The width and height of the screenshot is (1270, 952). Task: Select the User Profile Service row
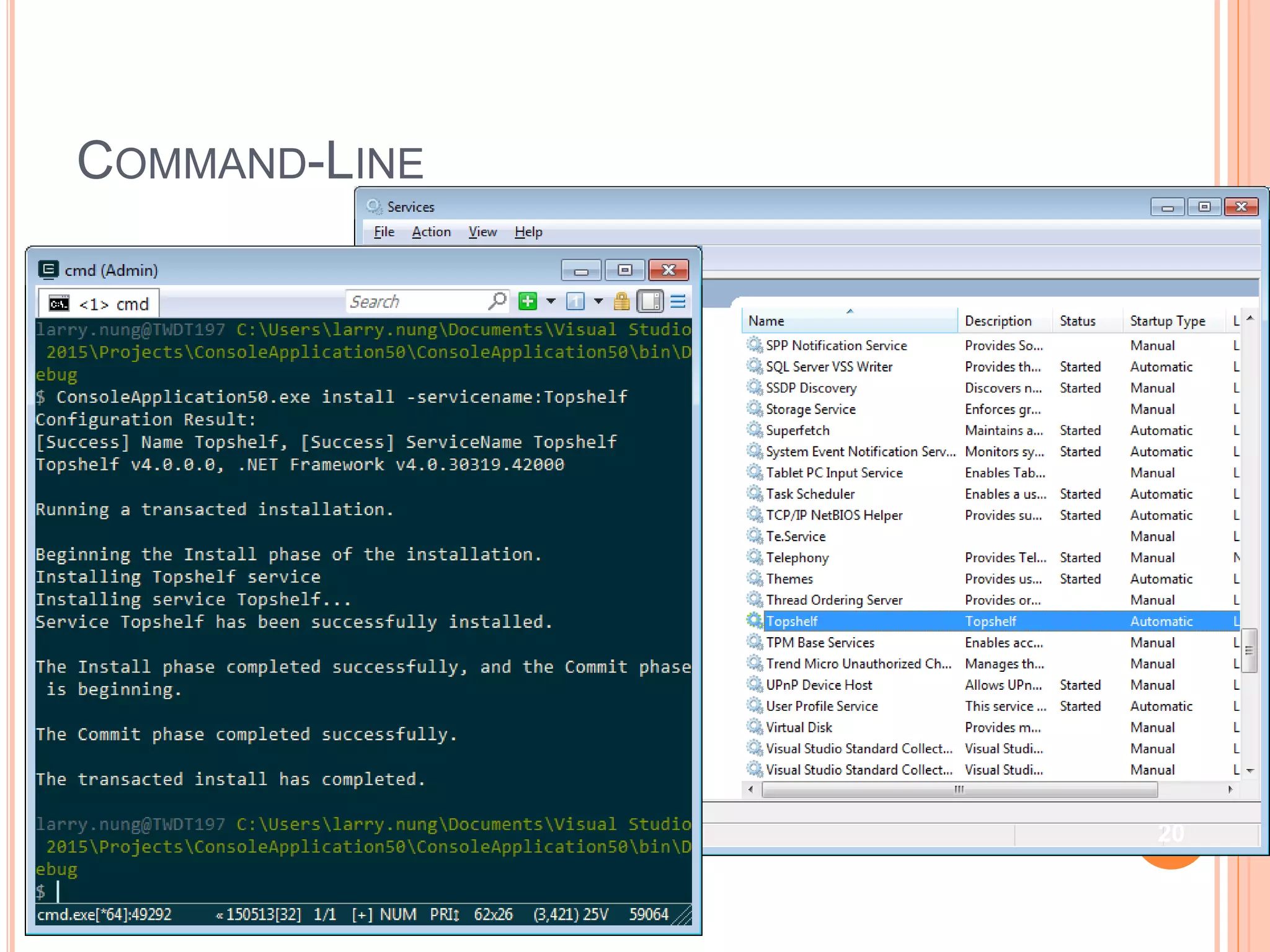tap(990, 706)
